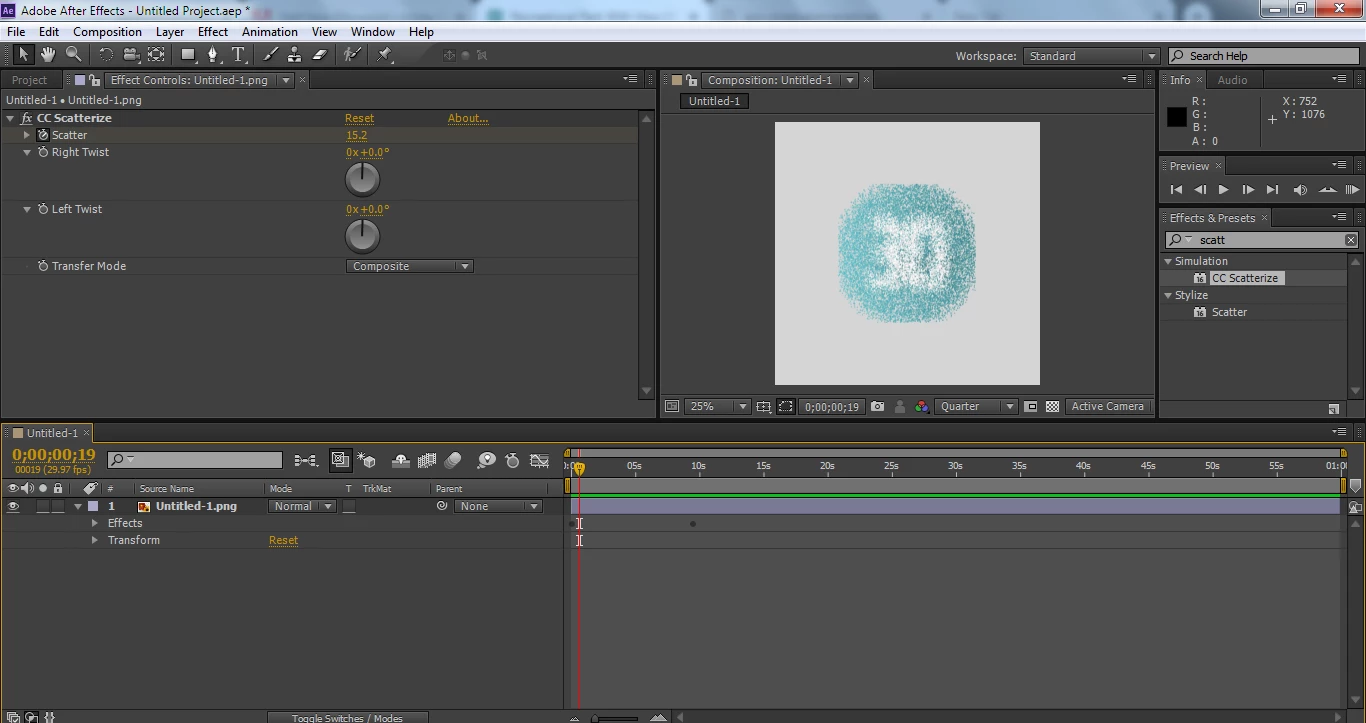Select the Selection arrow tool
Screen dimensions: 1366x723
[x=23, y=55]
